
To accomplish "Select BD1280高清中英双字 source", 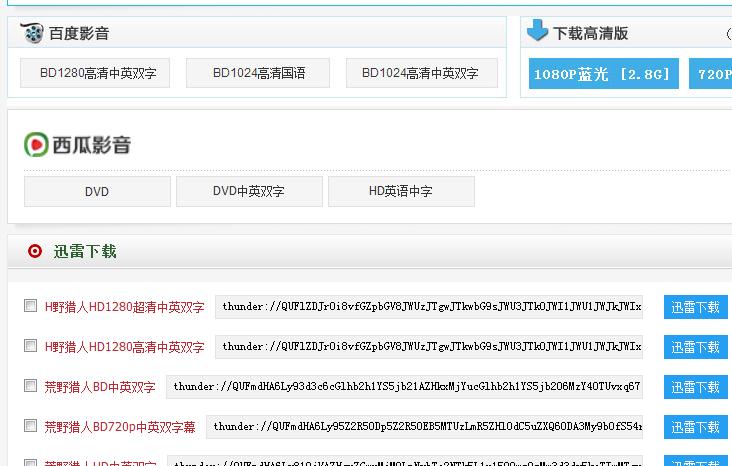I will [x=95, y=73].
